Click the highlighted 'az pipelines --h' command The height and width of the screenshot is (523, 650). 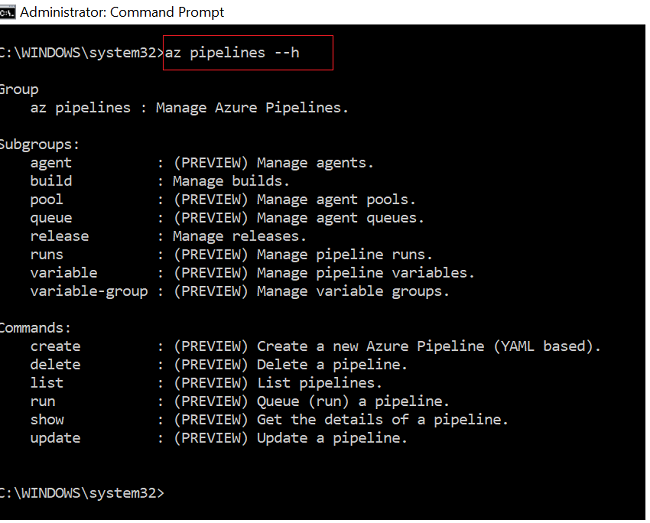point(232,53)
